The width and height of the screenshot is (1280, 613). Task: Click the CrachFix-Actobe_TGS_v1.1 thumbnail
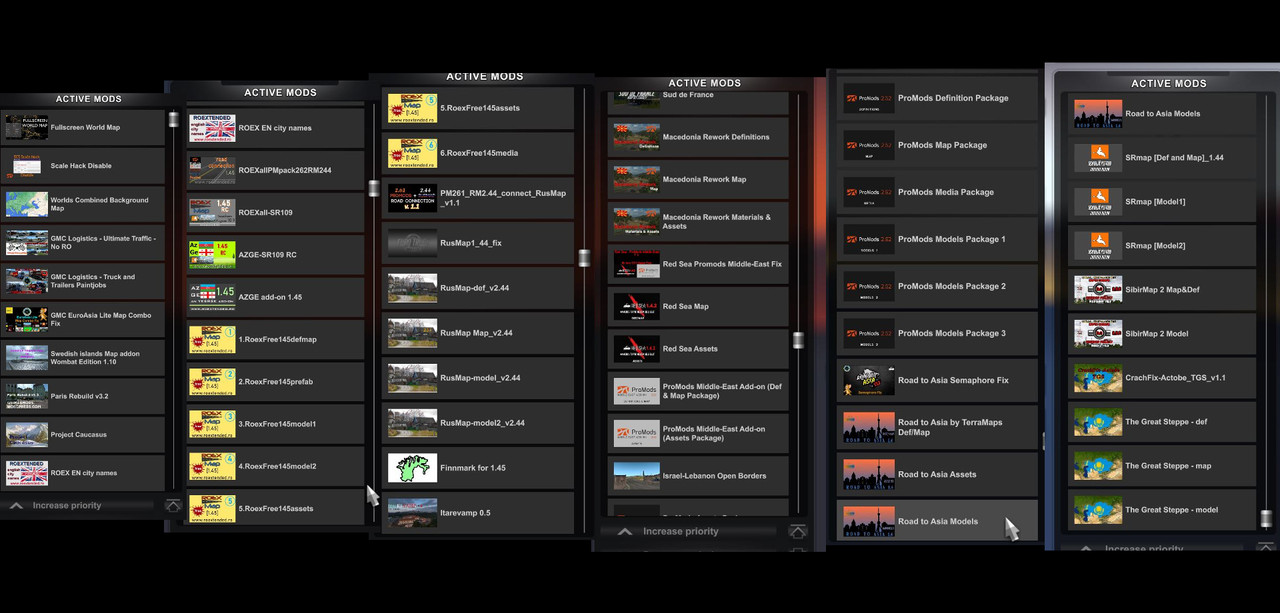pos(1098,378)
